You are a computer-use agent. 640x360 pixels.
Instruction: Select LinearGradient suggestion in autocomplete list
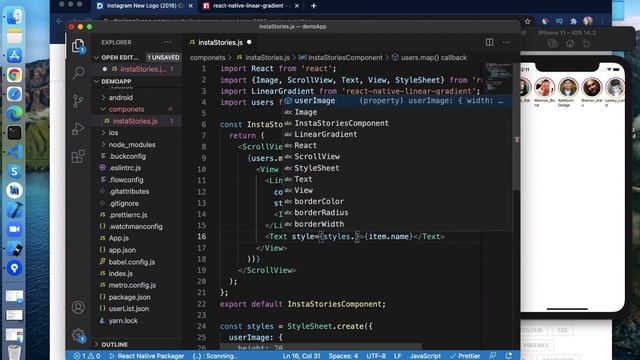[x=397, y=134]
